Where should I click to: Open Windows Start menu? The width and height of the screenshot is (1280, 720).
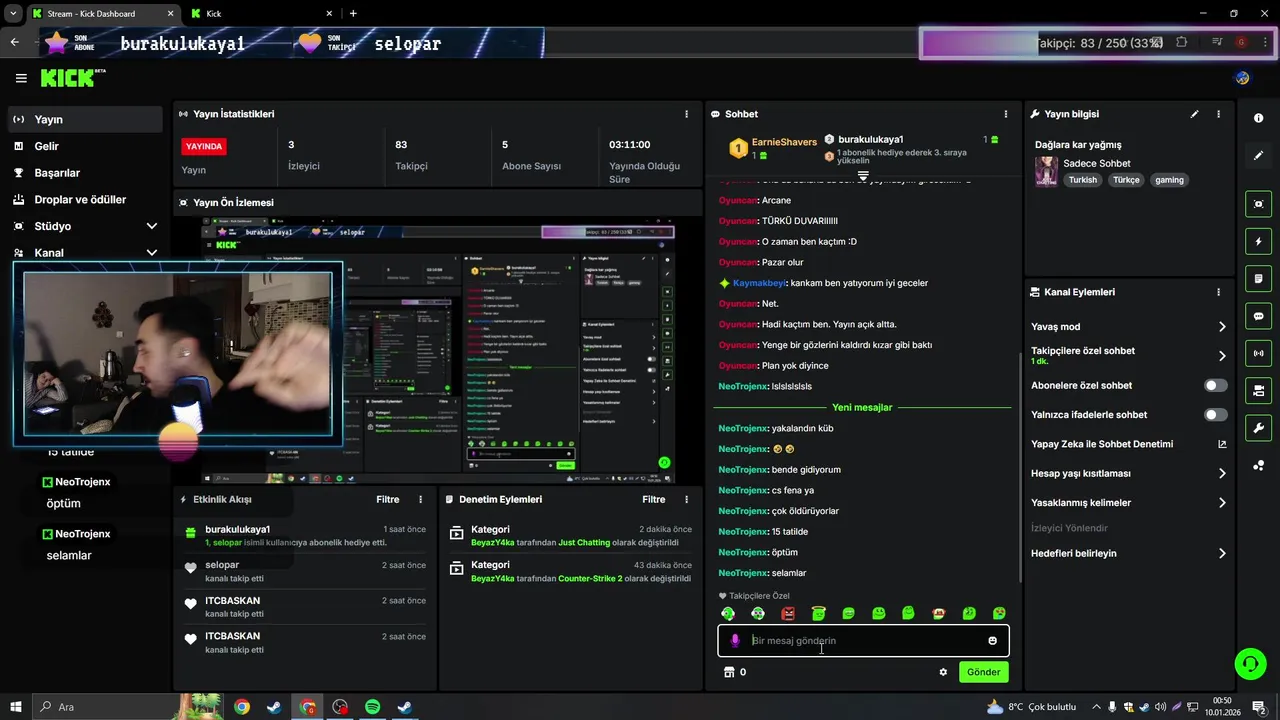(14, 707)
